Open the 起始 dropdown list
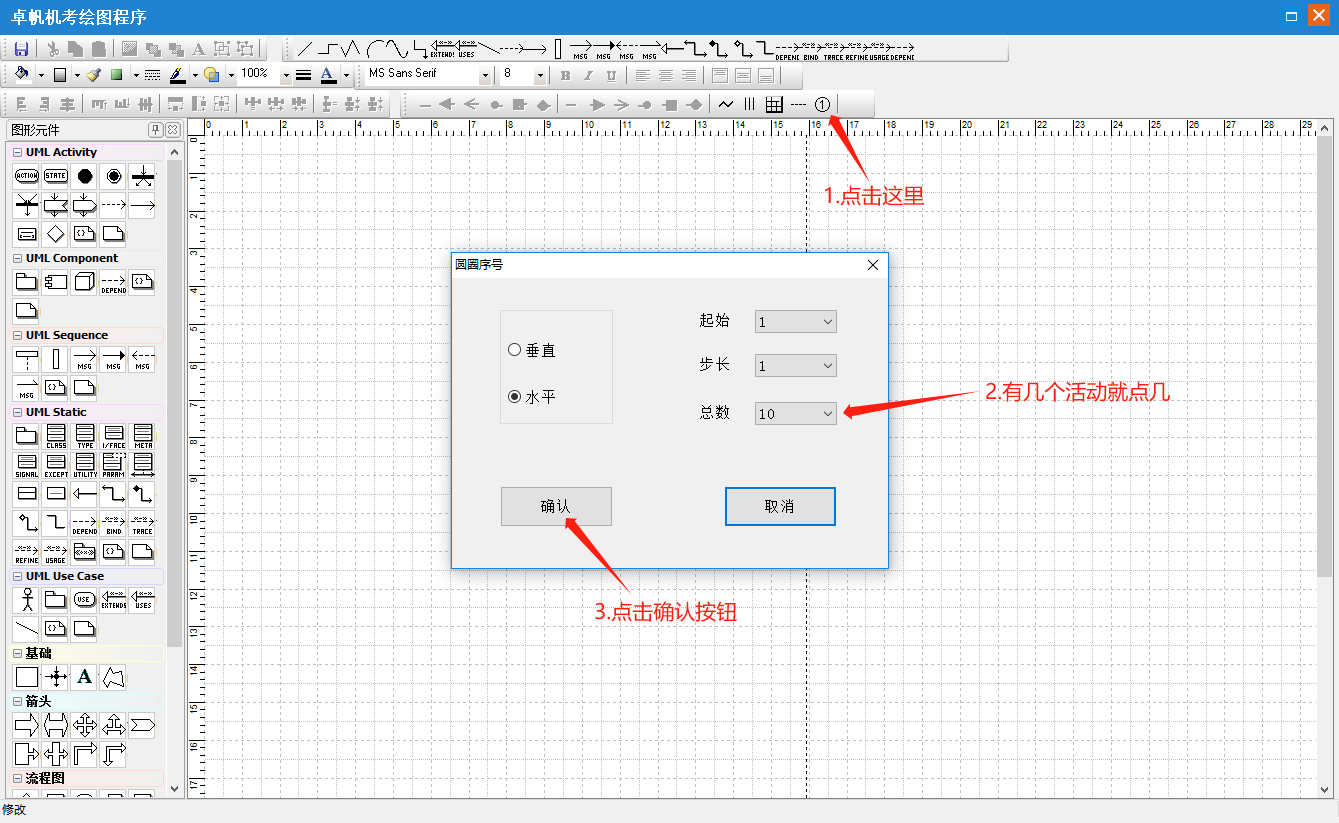Image resolution: width=1339 pixels, height=823 pixels. 827,322
